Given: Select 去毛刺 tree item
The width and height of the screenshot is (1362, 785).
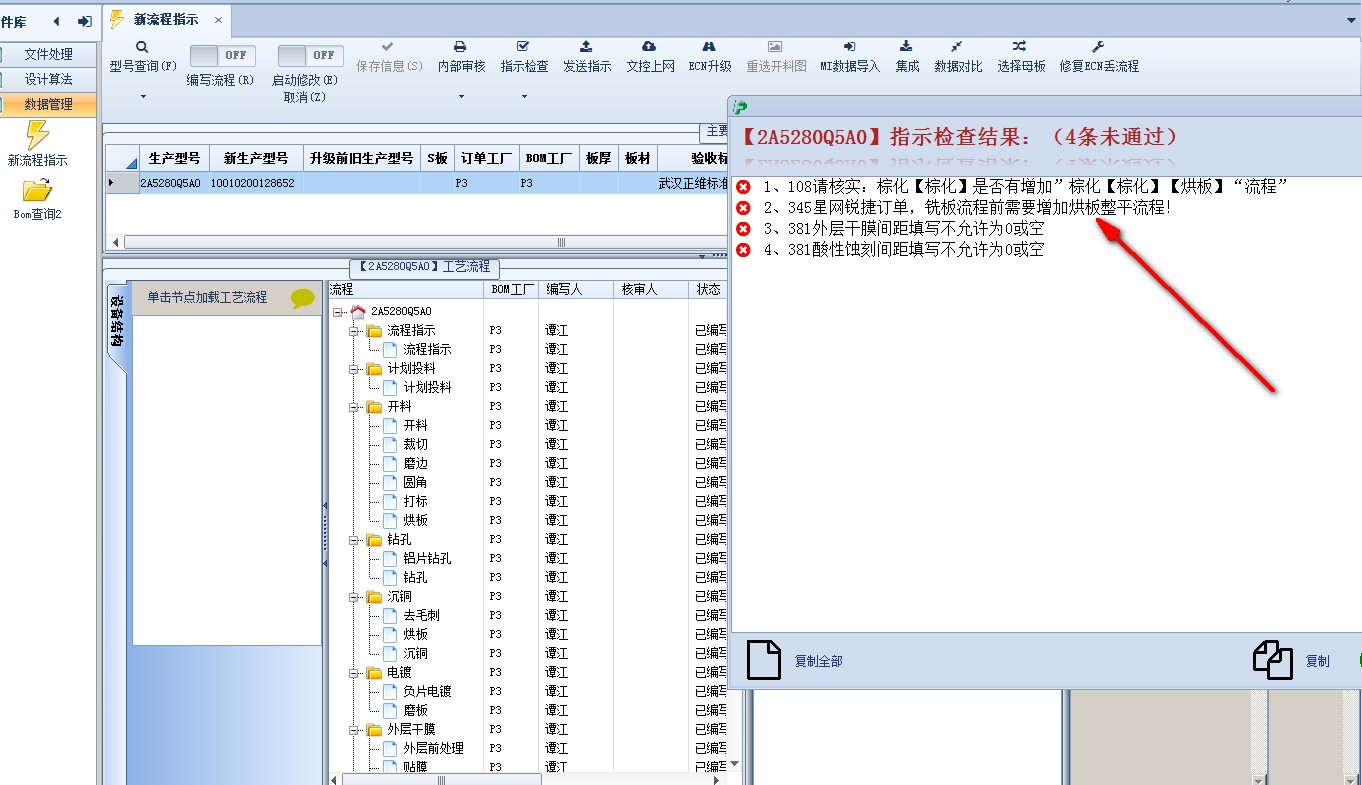Looking at the screenshot, I should pyautogui.click(x=422, y=616).
